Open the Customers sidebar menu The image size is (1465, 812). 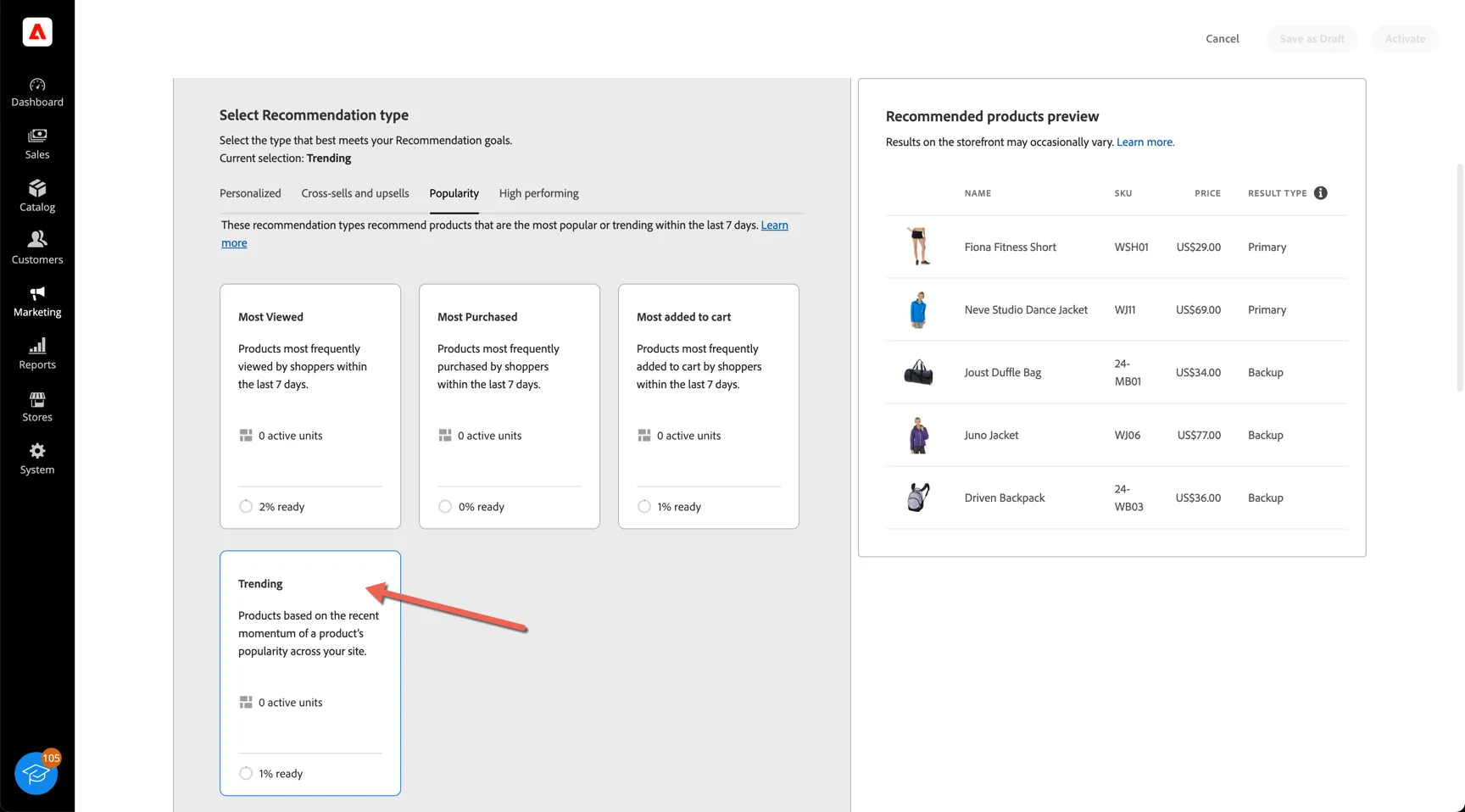click(37, 249)
